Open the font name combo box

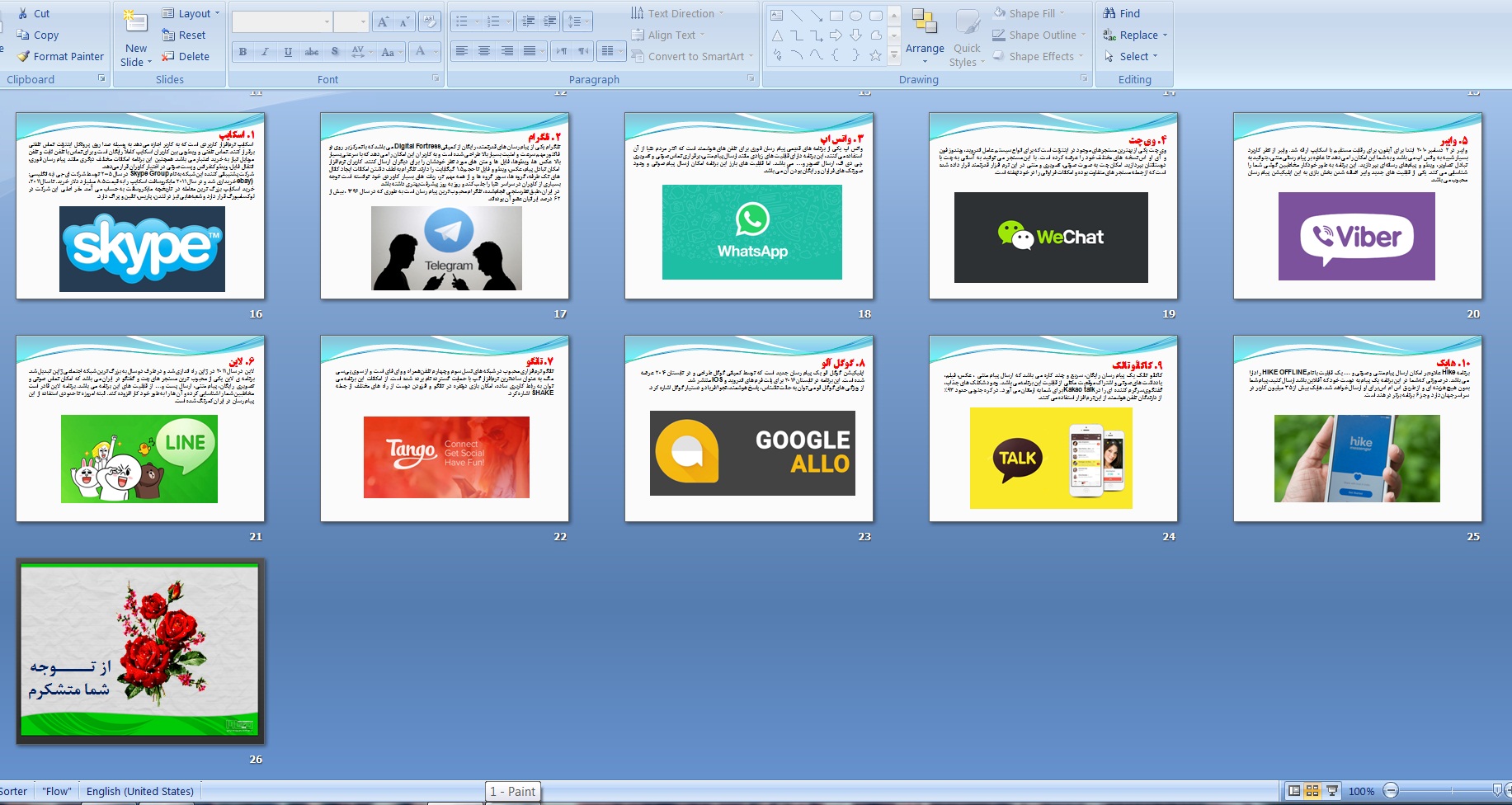(282, 22)
